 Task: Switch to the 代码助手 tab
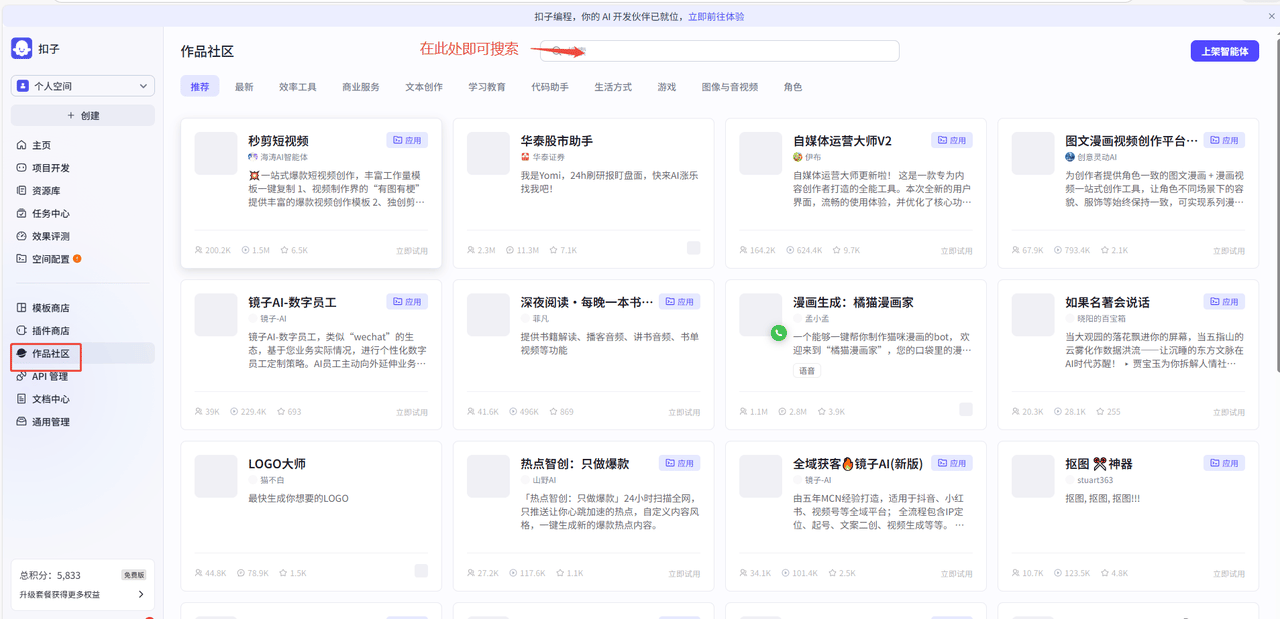[550, 87]
